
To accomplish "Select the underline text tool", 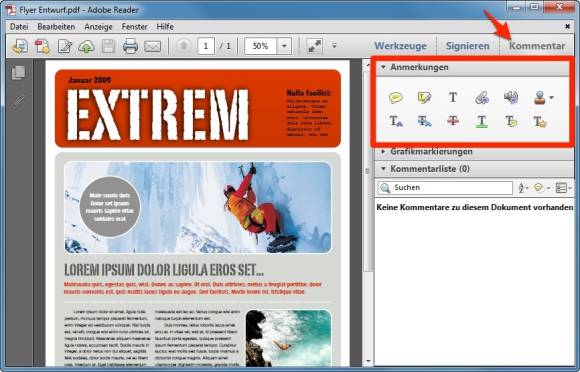I will click(482, 121).
